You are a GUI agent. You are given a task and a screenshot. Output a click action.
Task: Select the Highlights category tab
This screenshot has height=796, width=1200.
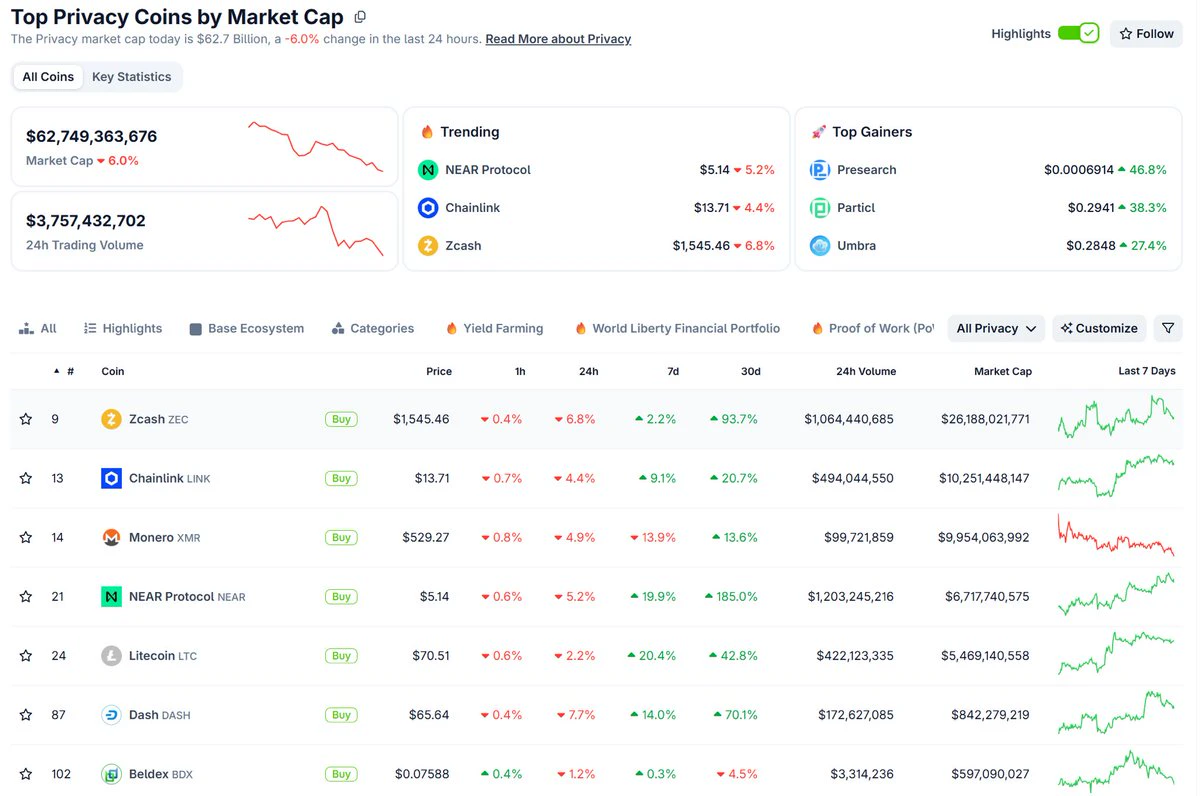(123, 328)
